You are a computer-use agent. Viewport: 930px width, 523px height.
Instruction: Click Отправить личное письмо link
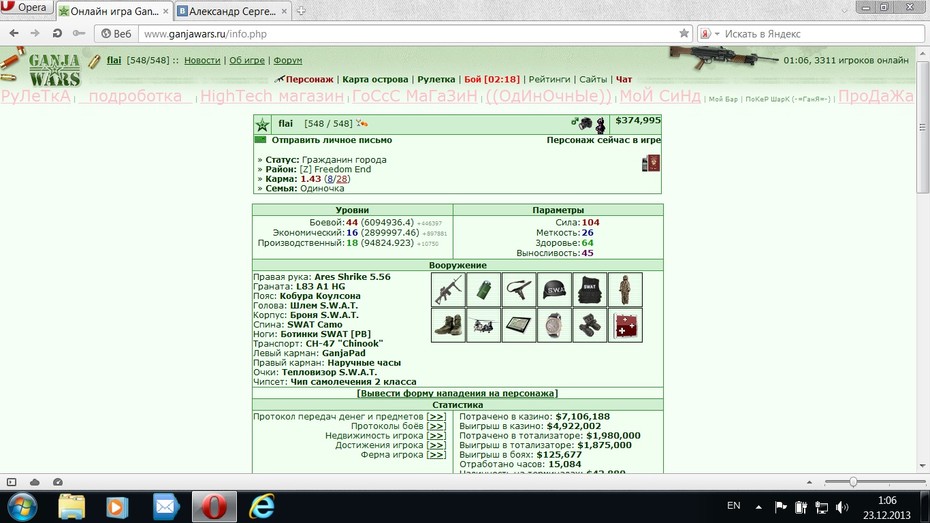pyautogui.click(x=332, y=141)
